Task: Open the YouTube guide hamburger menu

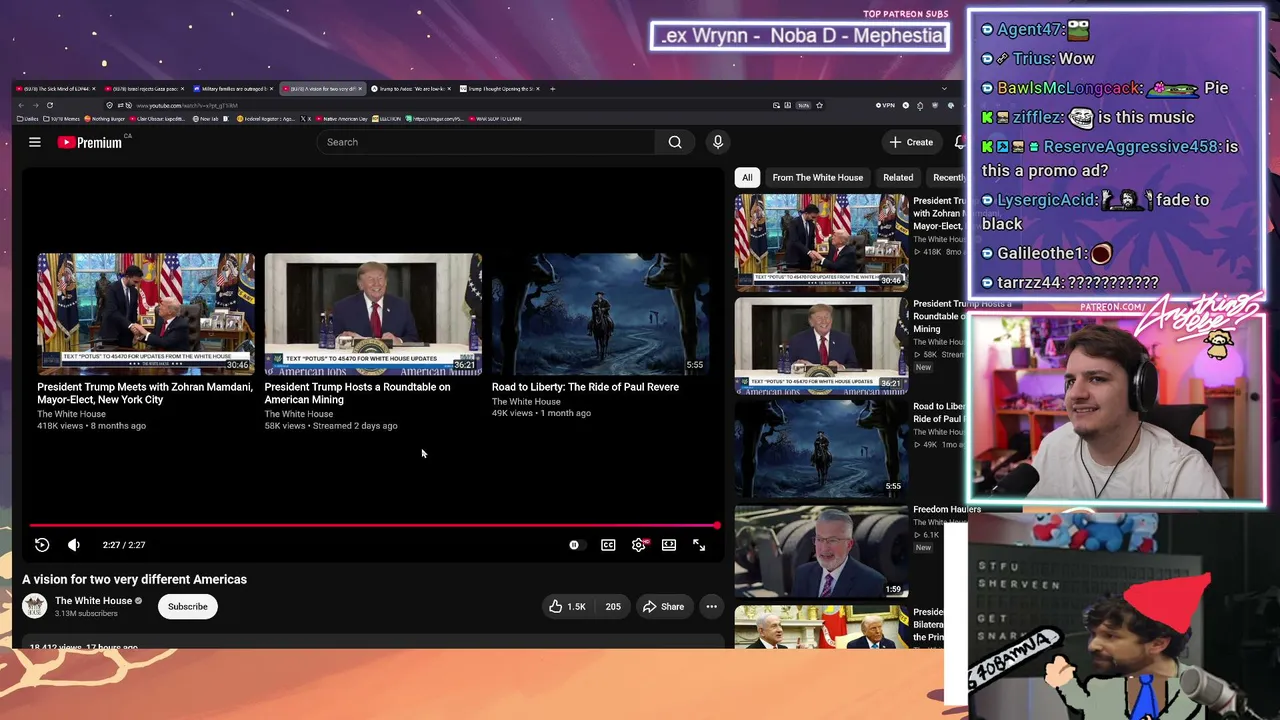Action: click(35, 142)
